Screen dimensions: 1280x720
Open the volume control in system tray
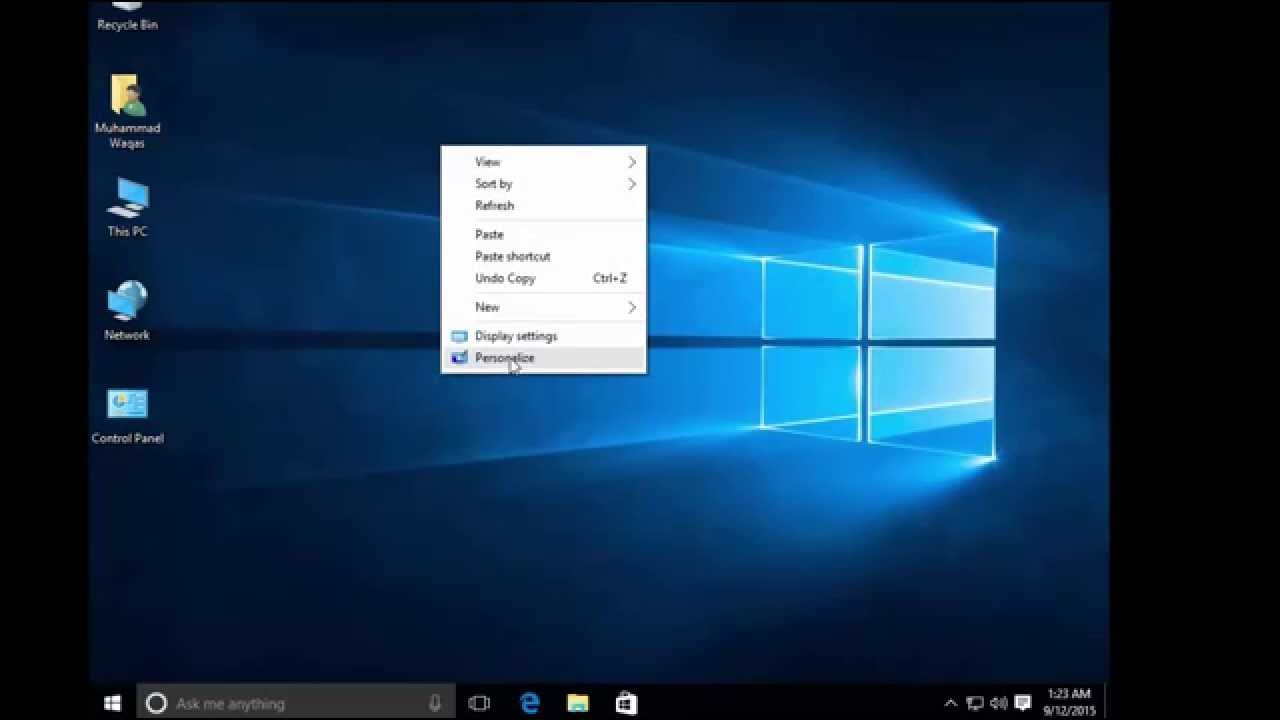(x=998, y=702)
